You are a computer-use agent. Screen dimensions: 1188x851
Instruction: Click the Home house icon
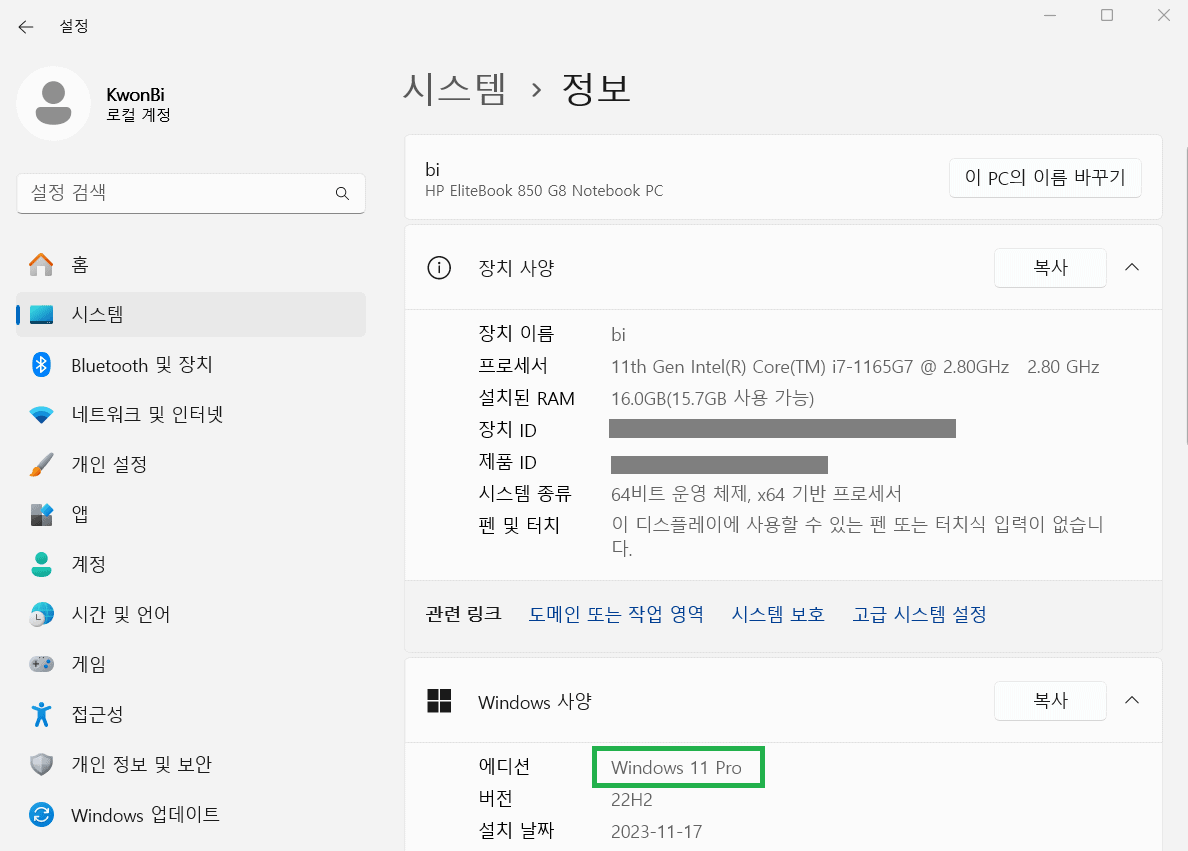click(41, 264)
